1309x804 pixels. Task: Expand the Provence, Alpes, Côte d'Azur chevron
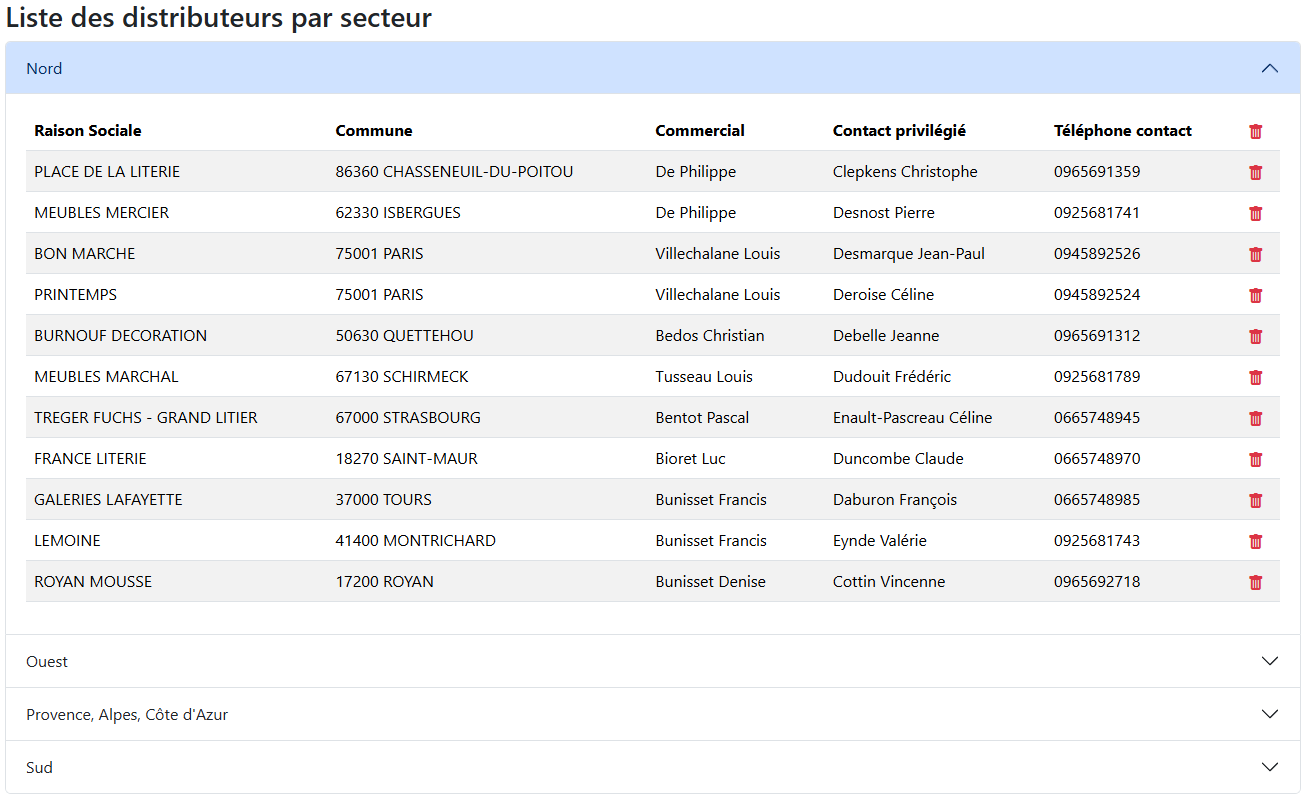click(1270, 714)
